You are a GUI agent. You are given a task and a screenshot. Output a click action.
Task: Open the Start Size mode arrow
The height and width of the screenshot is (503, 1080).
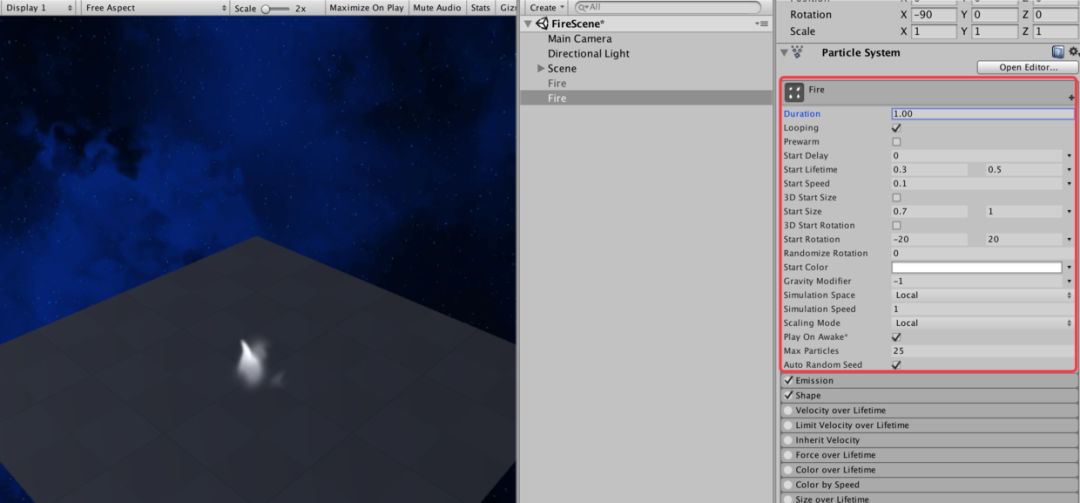(x=1070, y=212)
